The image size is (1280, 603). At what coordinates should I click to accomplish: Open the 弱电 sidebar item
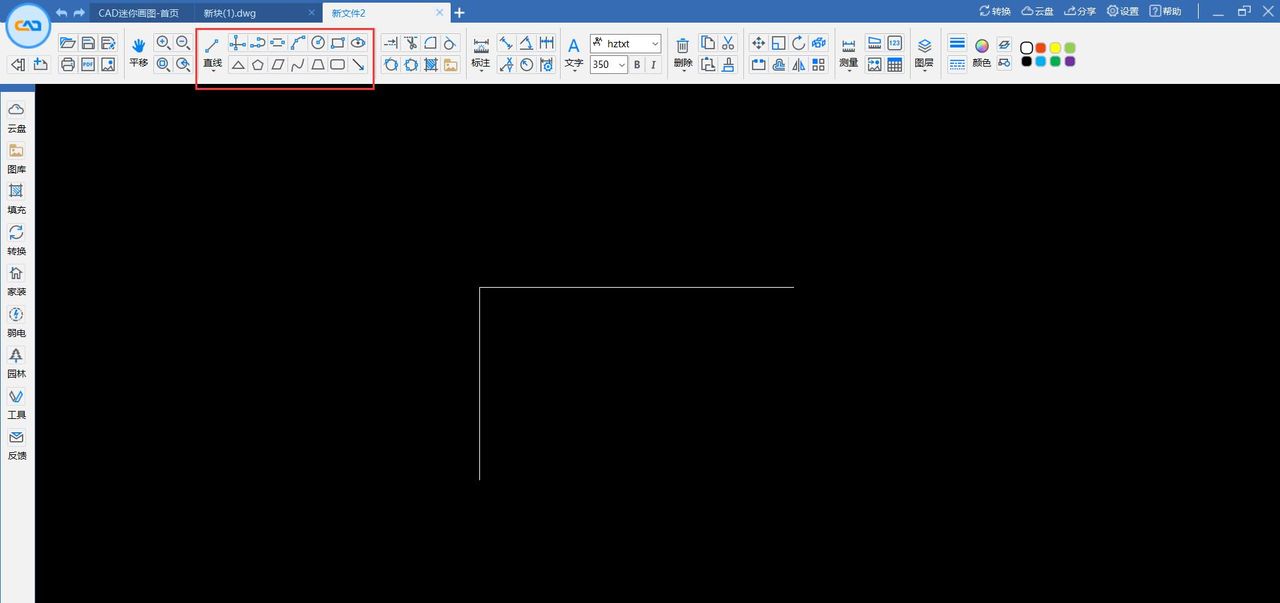(x=17, y=321)
